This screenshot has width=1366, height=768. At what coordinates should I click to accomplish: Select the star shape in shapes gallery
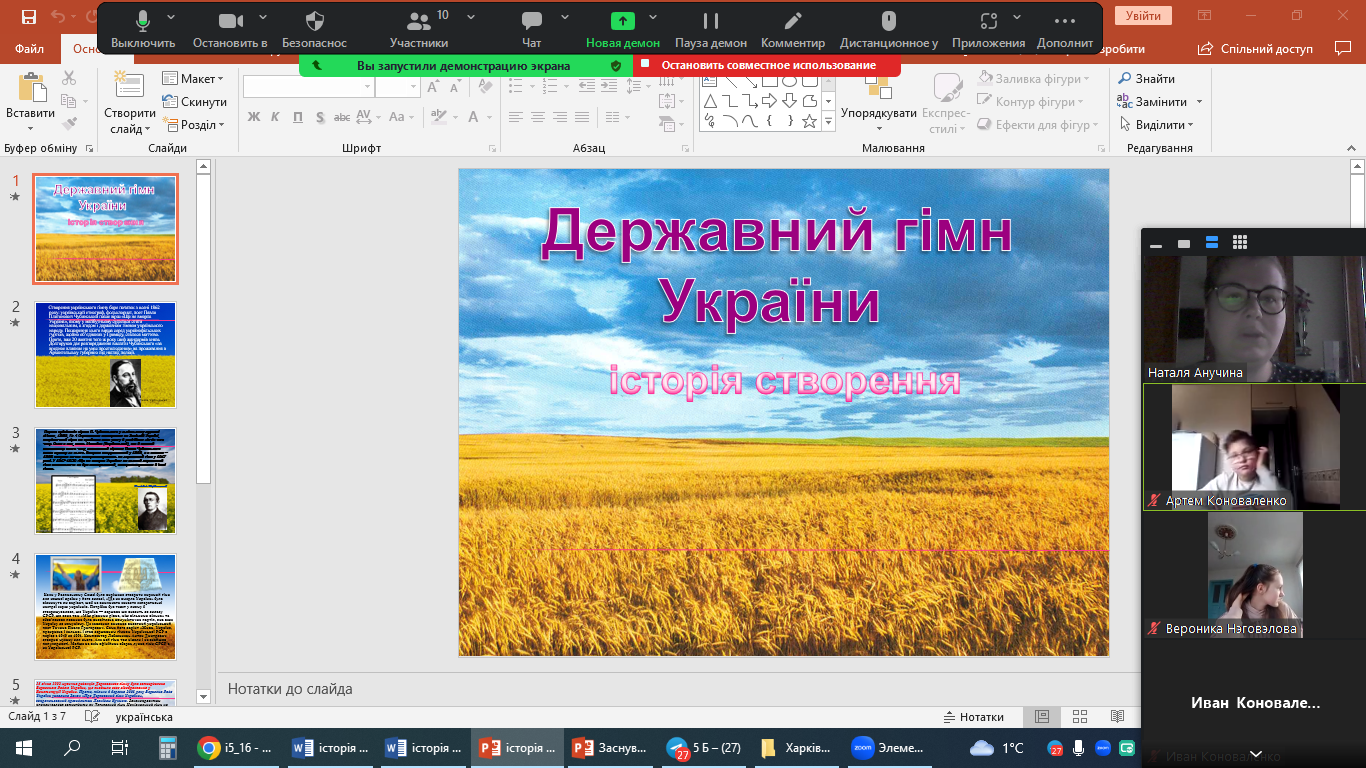point(810,121)
